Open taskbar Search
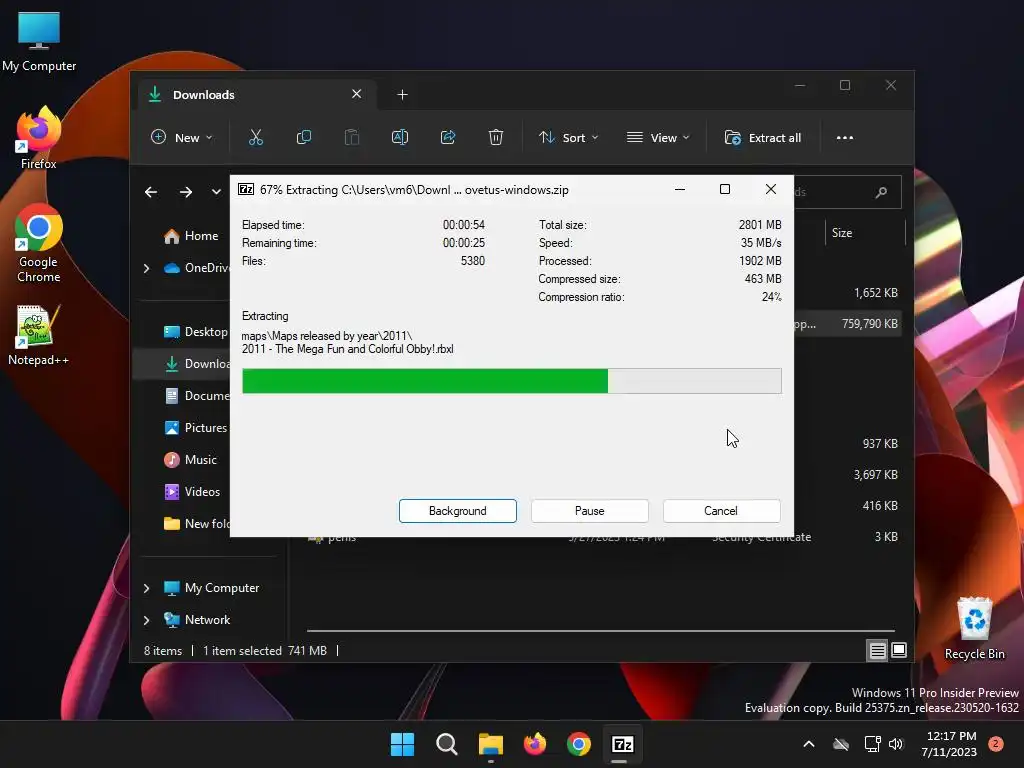Image resolution: width=1024 pixels, height=768 pixels. pyautogui.click(x=447, y=744)
